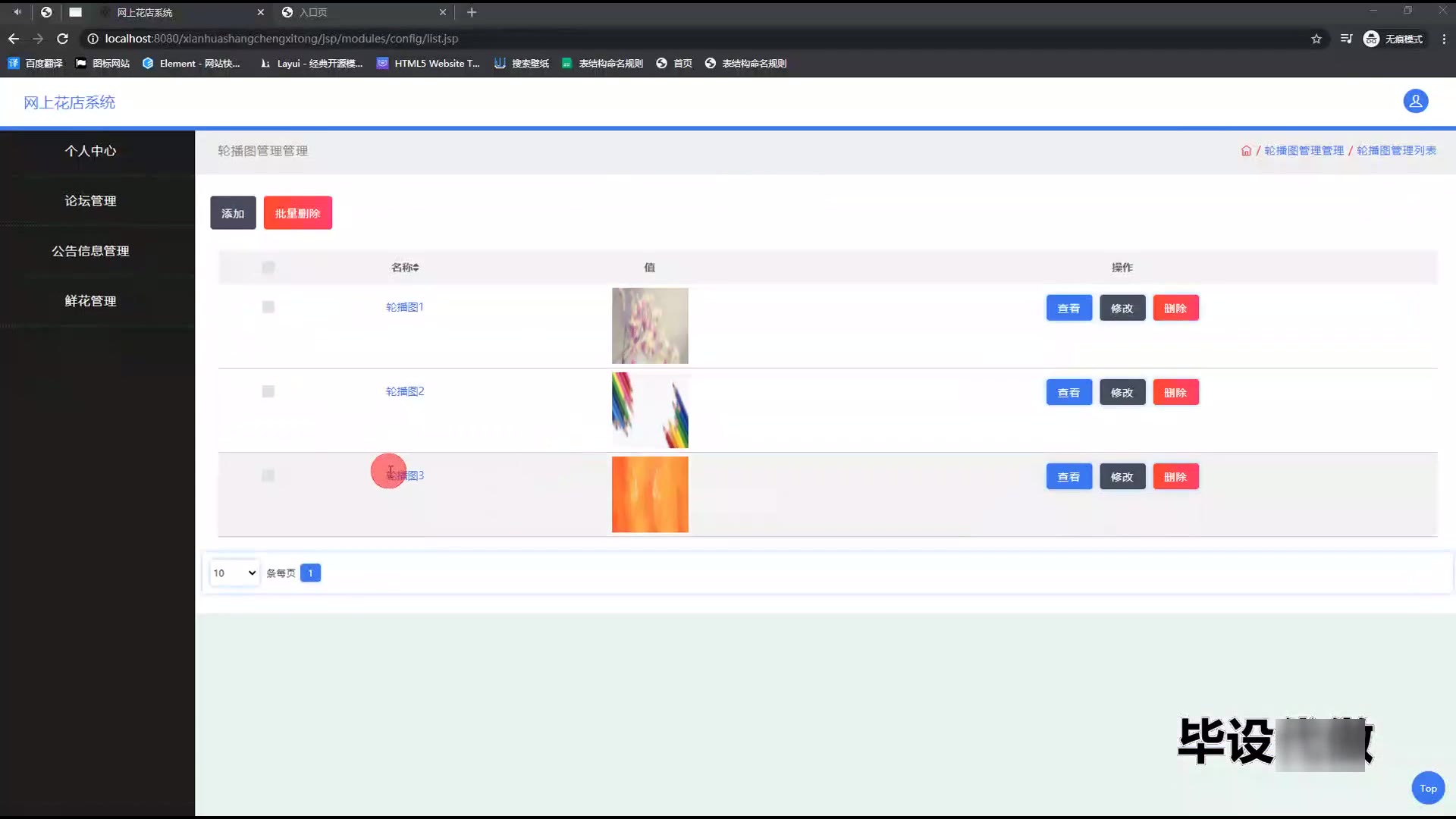Open the 图标网站 bookmark
The width and height of the screenshot is (1456, 819).
click(x=102, y=64)
